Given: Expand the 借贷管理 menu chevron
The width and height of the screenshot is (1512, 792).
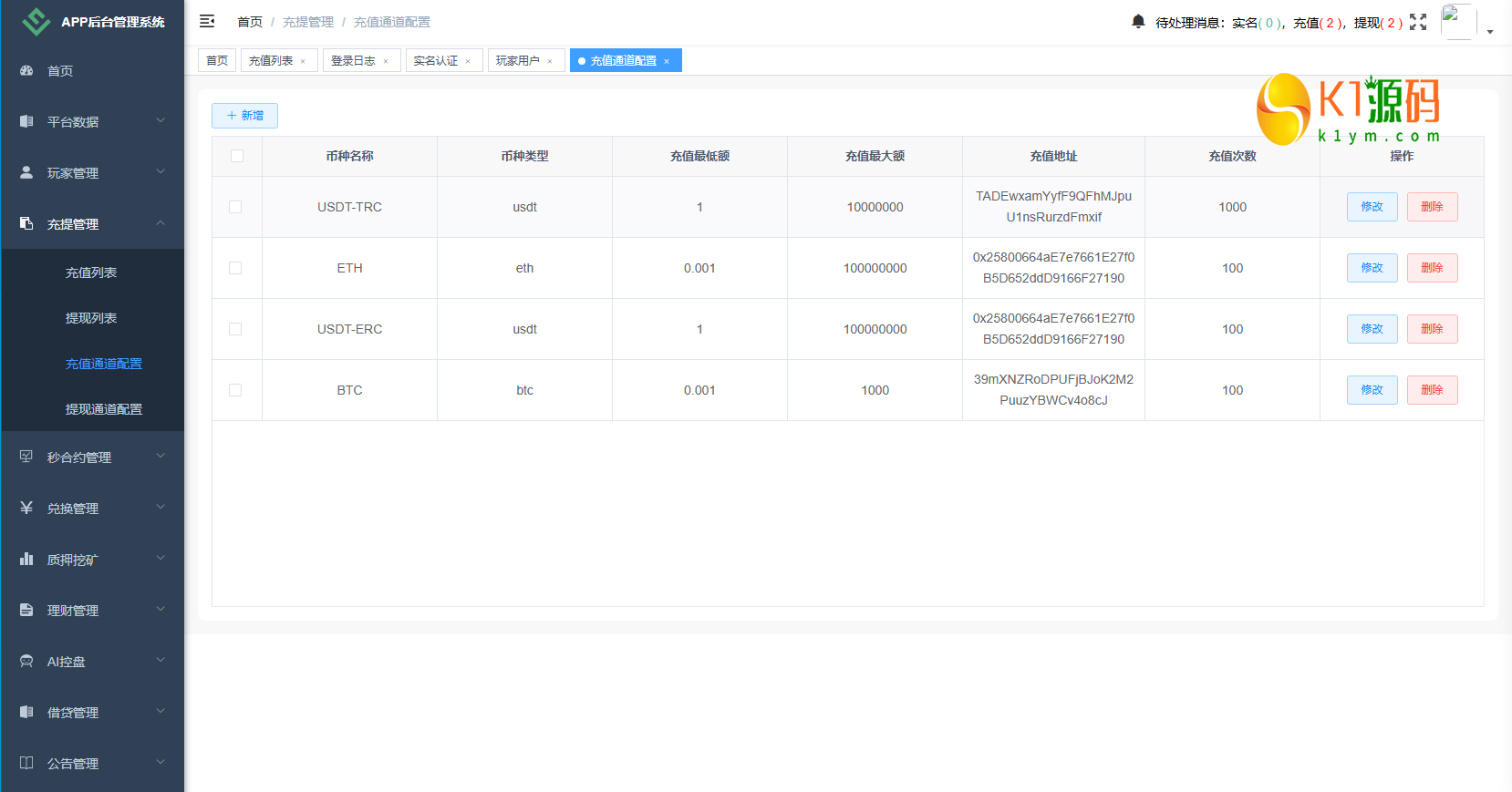Looking at the screenshot, I should tap(161, 711).
